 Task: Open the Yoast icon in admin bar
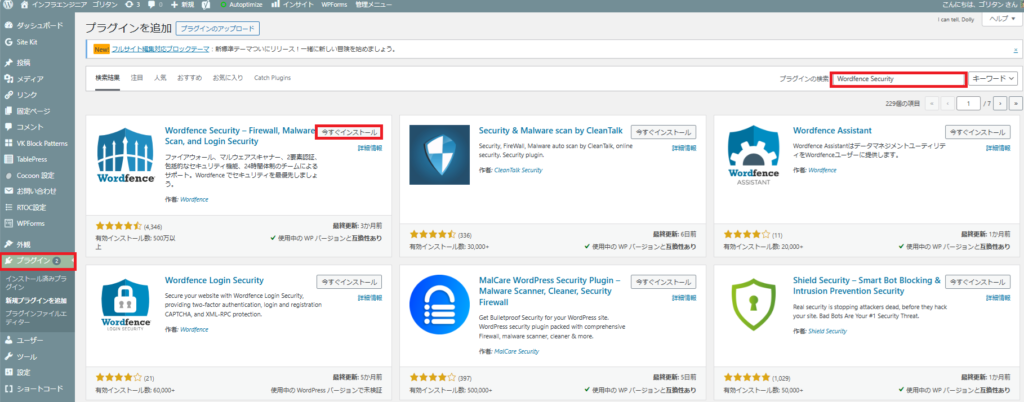click(206, 5)
